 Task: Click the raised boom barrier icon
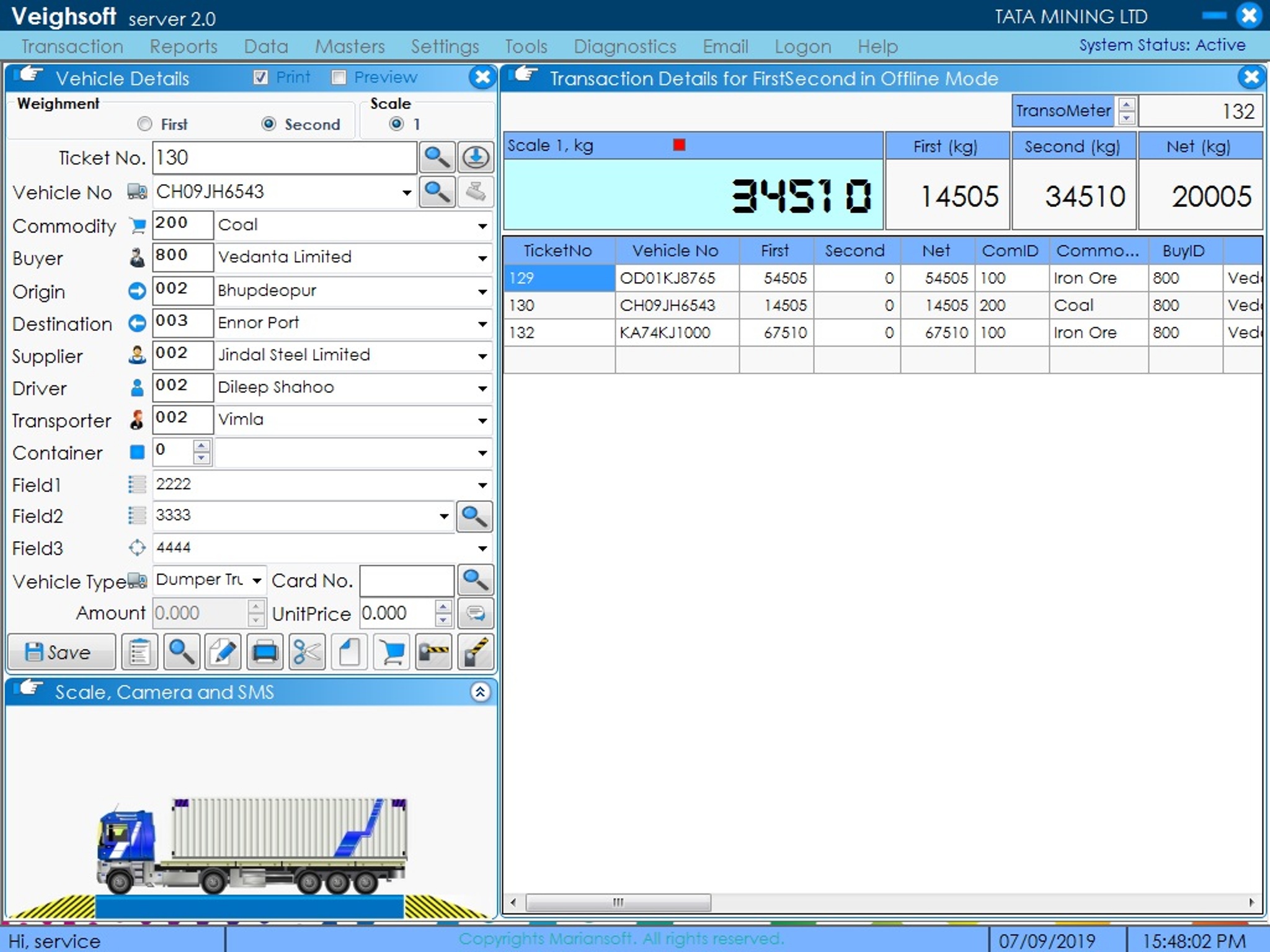(475, 652)
